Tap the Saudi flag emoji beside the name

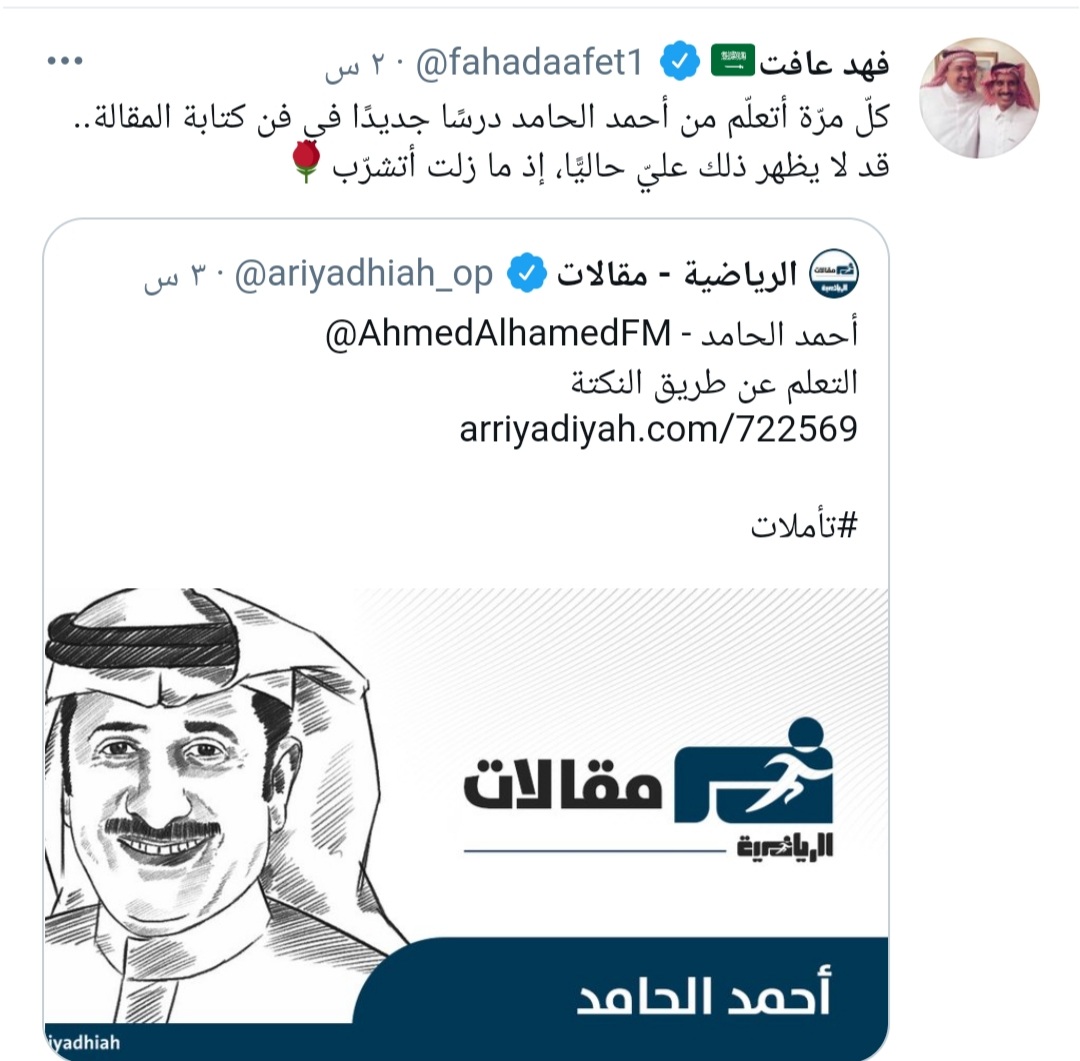tap(732, 61)
